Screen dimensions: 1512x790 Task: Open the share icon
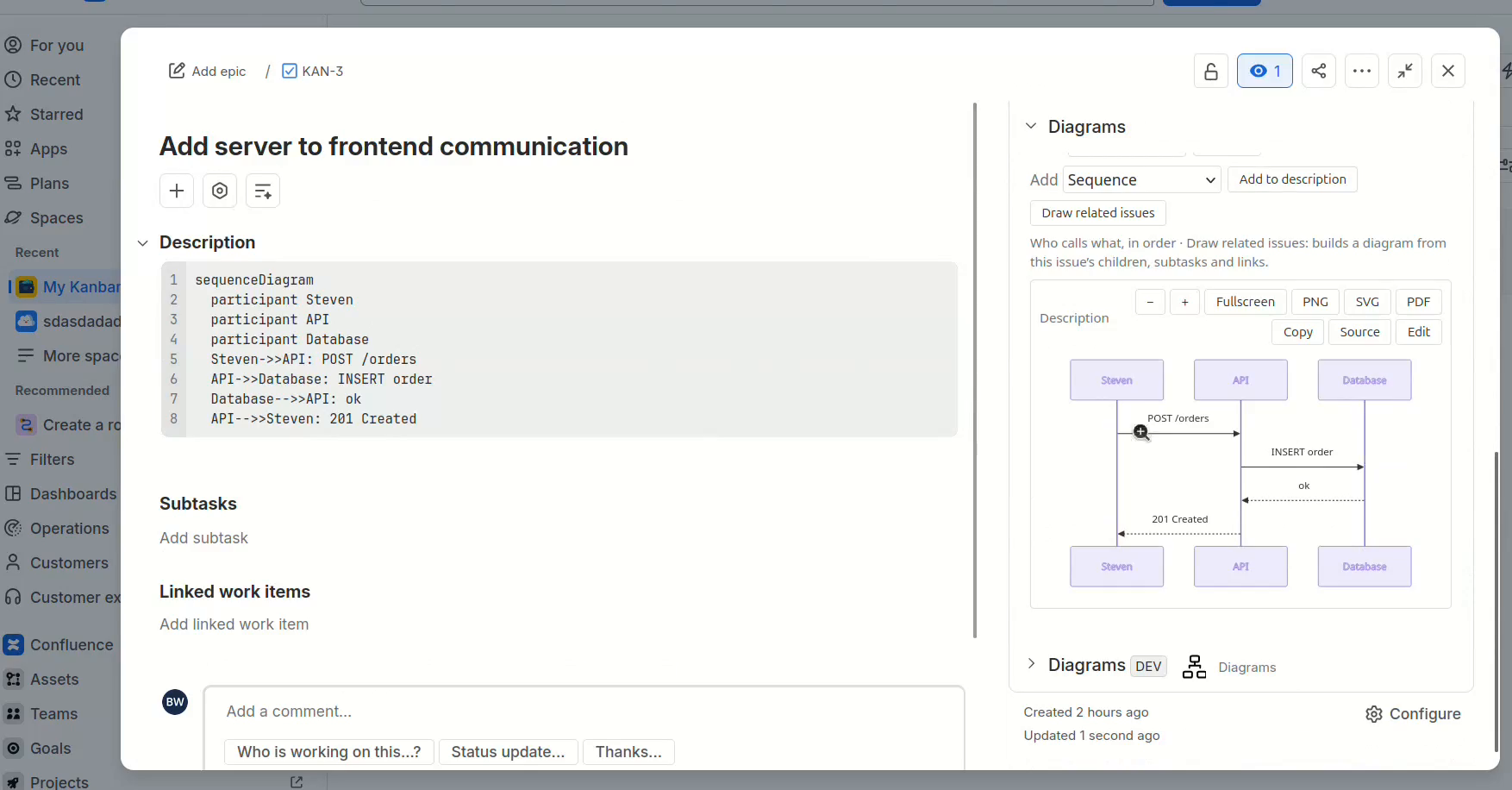point(1319,71)
